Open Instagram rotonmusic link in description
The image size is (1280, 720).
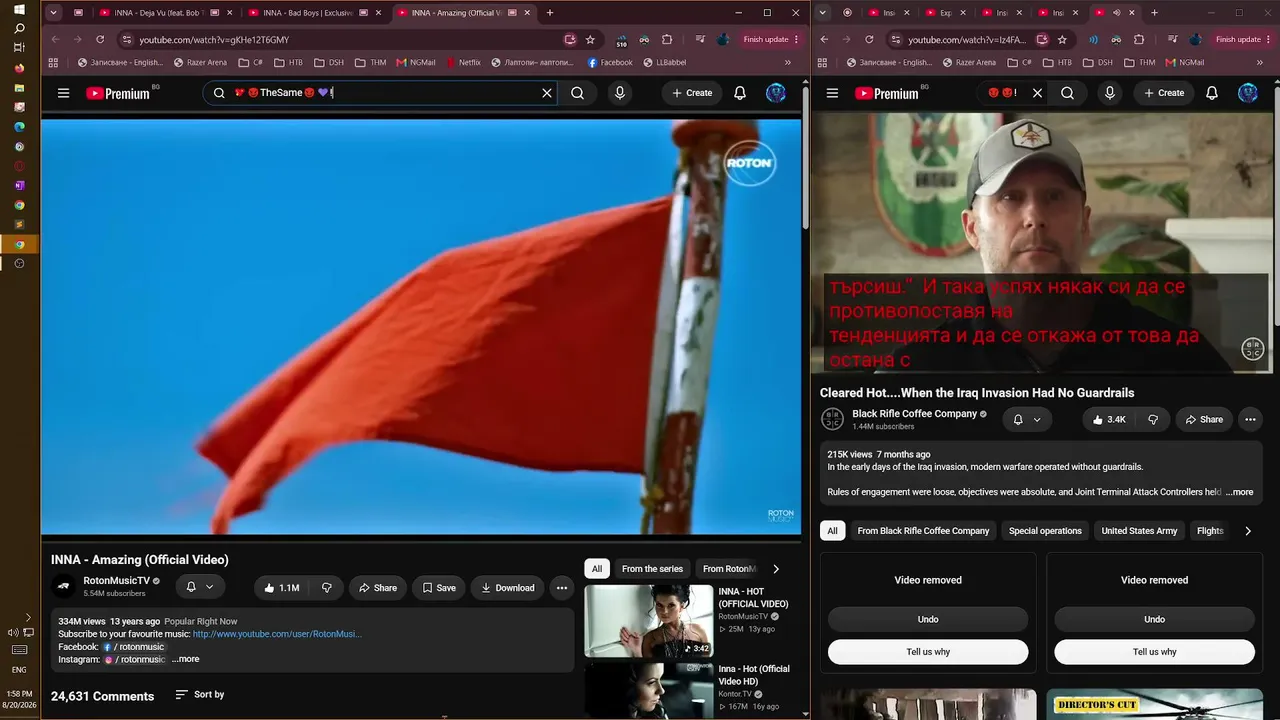tap(135, 659)
